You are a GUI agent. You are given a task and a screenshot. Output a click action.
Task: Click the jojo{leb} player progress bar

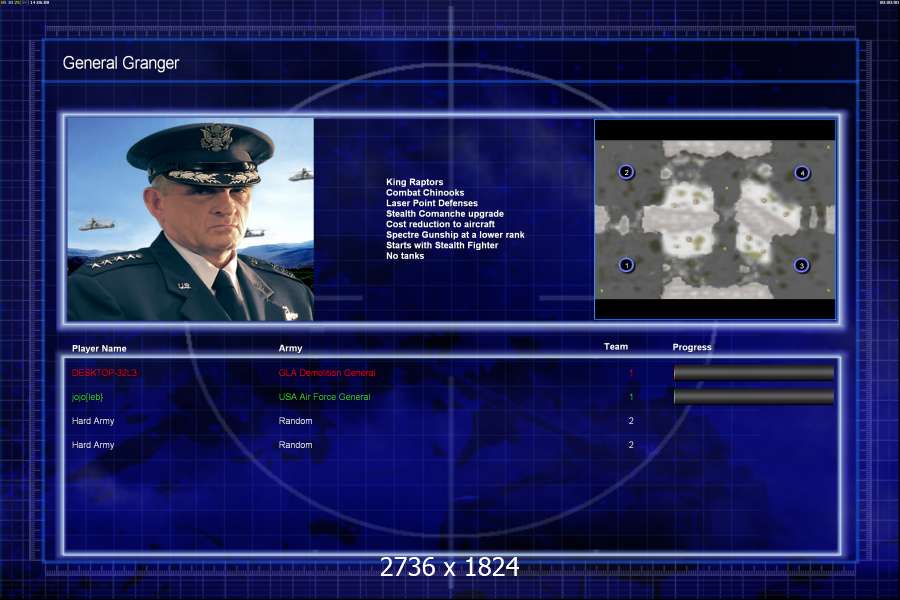[754, 396]
